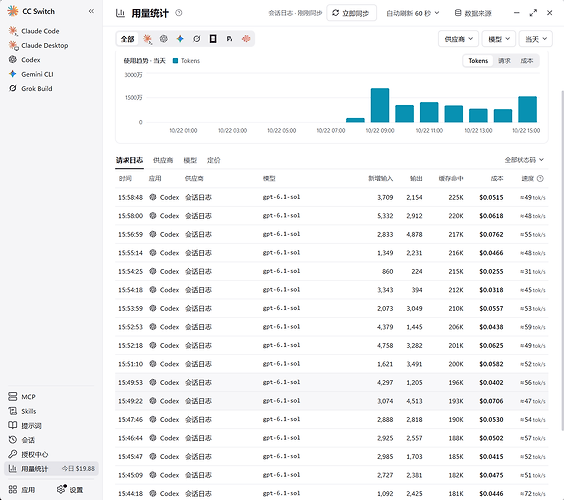The width and height of the screenshot is (564, 500).
Task: Filter usage by black square app icon
Action: 213,39
